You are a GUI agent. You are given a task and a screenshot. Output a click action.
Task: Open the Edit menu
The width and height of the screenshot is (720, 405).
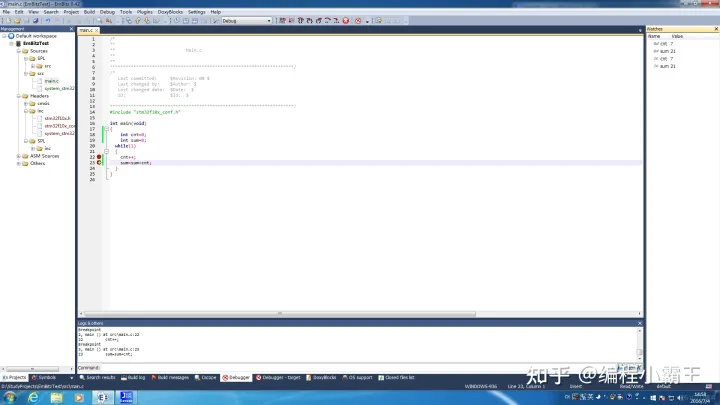click(19, 12)
